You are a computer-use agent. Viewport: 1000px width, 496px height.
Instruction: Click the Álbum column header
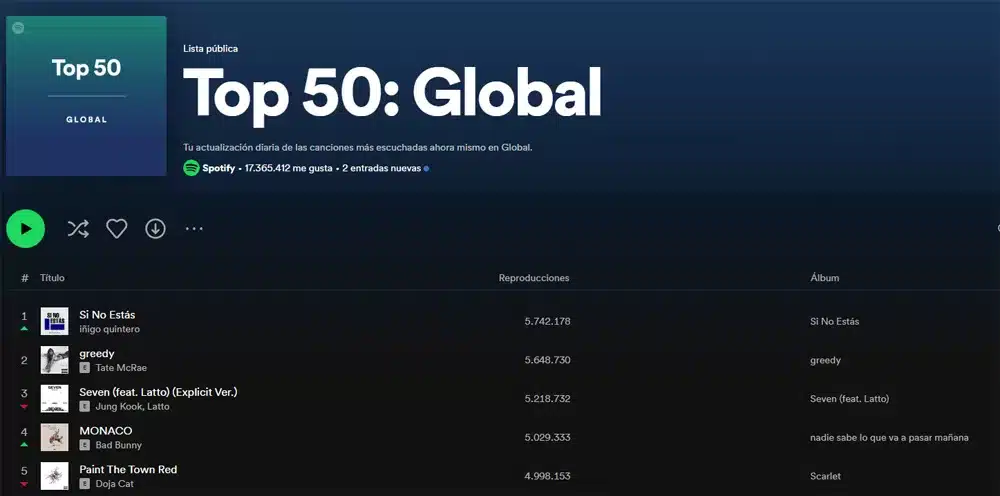(825, 278)
